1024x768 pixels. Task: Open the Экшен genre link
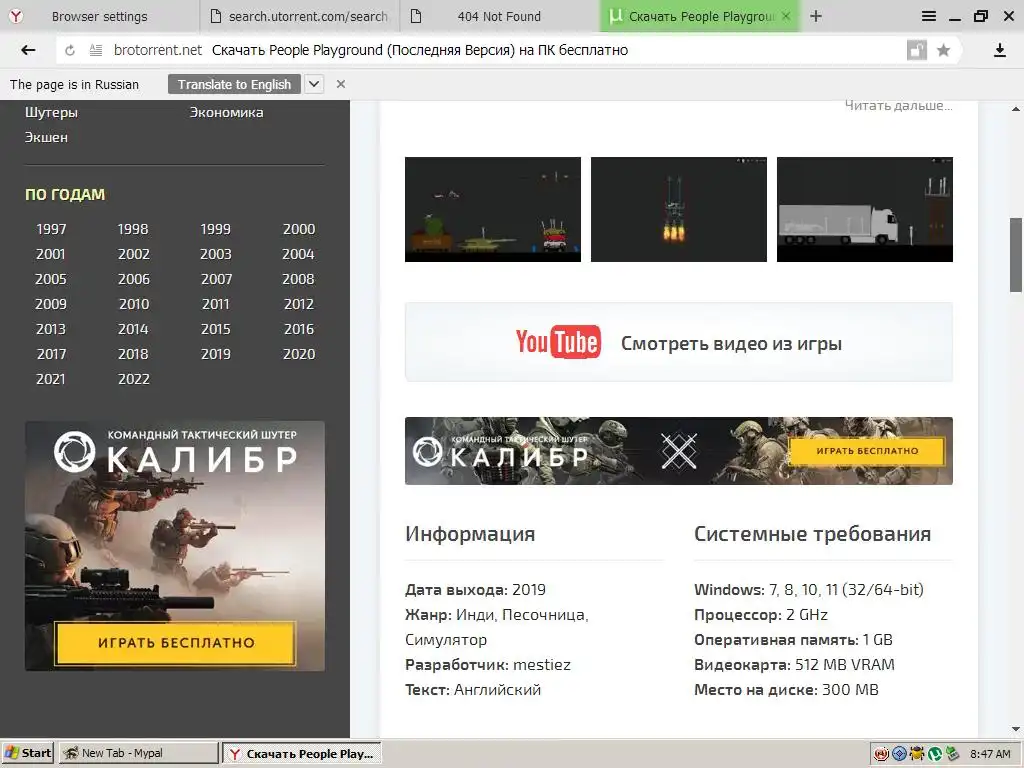pyautogui.click(x=46, y=137)
